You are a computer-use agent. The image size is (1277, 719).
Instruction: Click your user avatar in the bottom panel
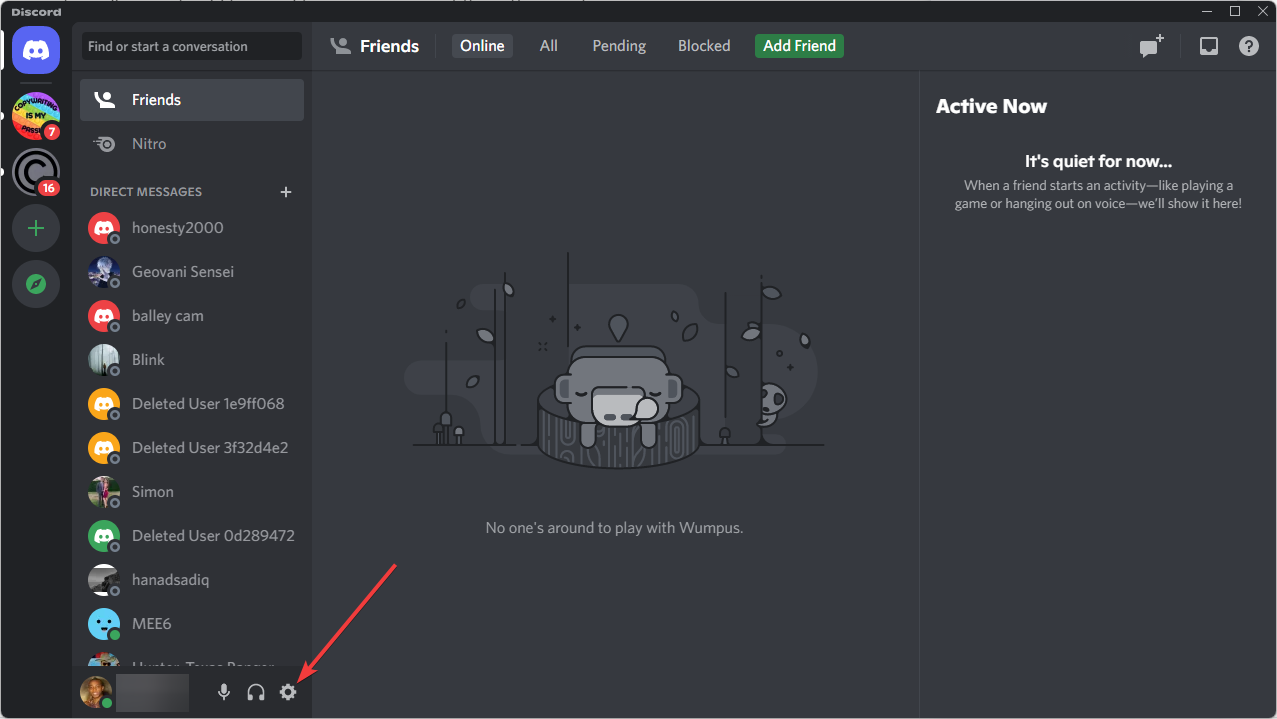pyautogui.click(x=96, y=692)
